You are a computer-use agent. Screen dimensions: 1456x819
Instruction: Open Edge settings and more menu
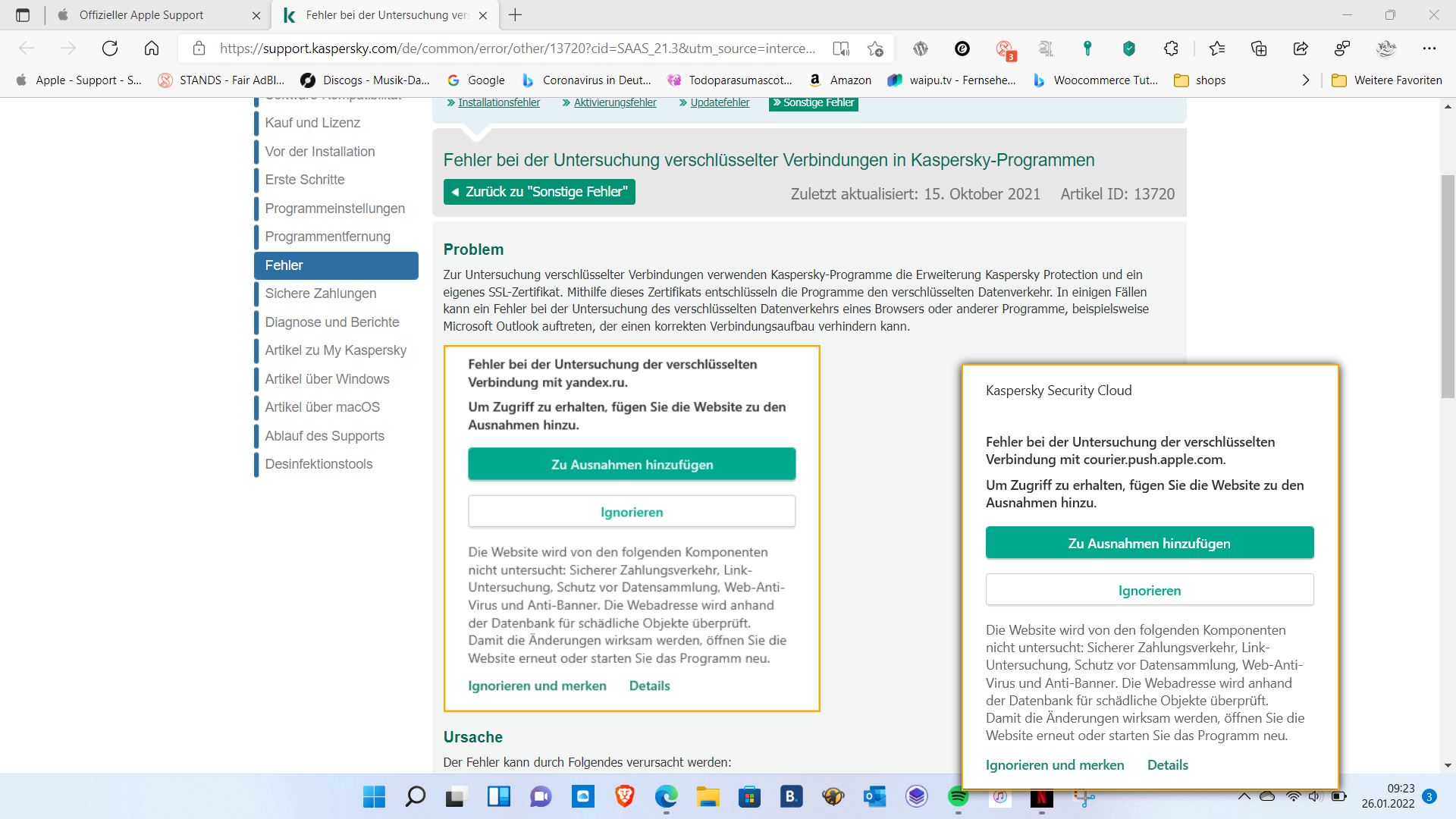[1429, 49]
